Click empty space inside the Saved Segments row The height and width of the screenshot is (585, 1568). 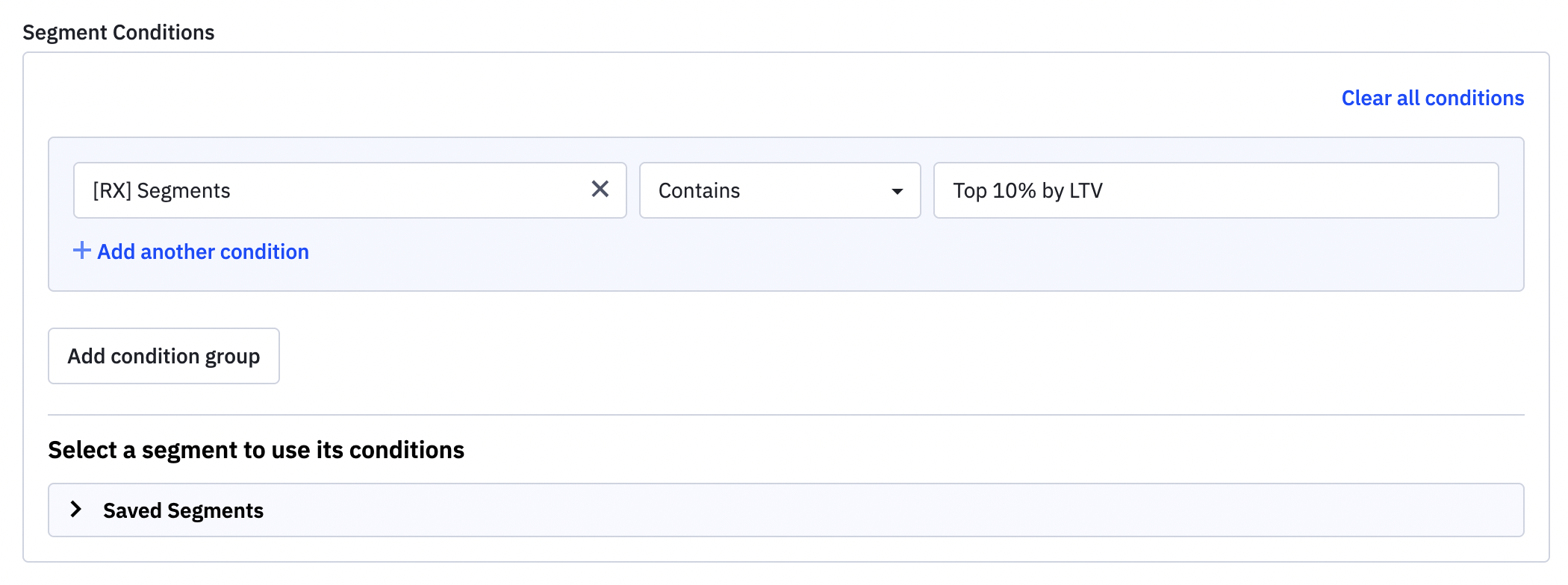pyautogui.click(x=896, y=510)
